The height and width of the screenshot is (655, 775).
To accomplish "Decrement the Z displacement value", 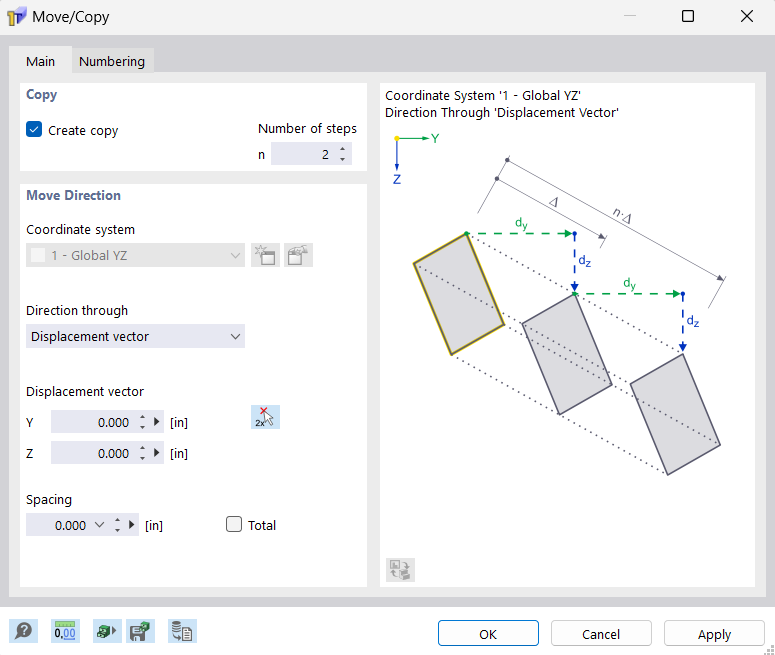I will (142, 458).
